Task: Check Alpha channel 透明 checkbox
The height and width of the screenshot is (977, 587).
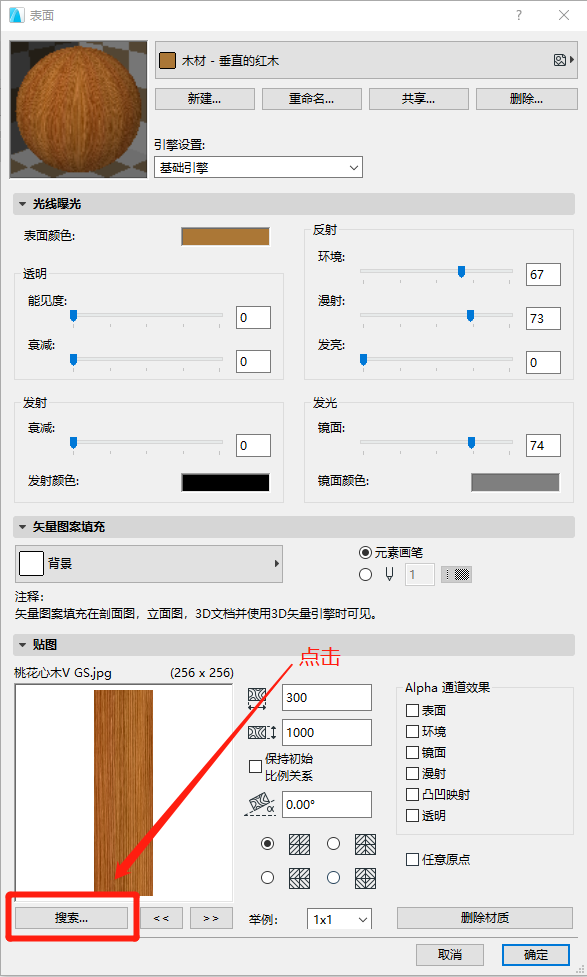Action: 412,816
